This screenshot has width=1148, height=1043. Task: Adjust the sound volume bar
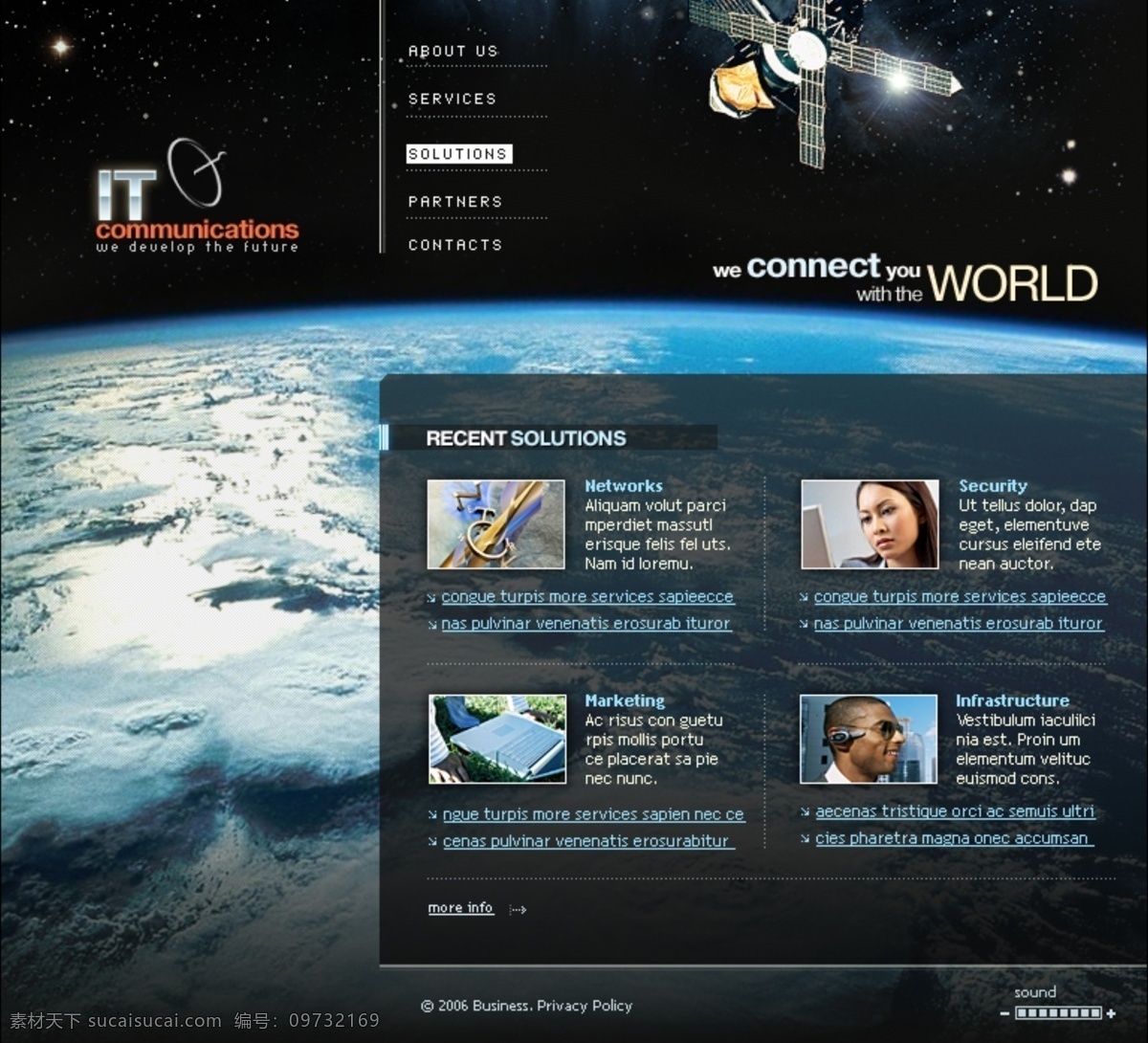coord(1058,1013)
